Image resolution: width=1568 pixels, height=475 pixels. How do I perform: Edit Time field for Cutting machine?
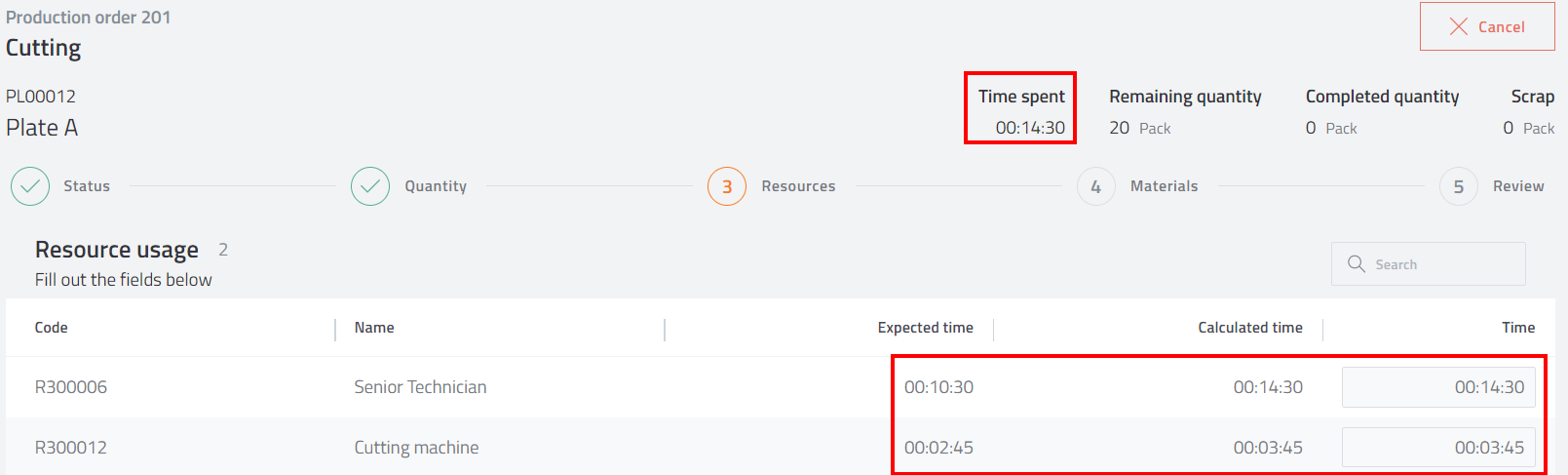tap(1438, 448)
